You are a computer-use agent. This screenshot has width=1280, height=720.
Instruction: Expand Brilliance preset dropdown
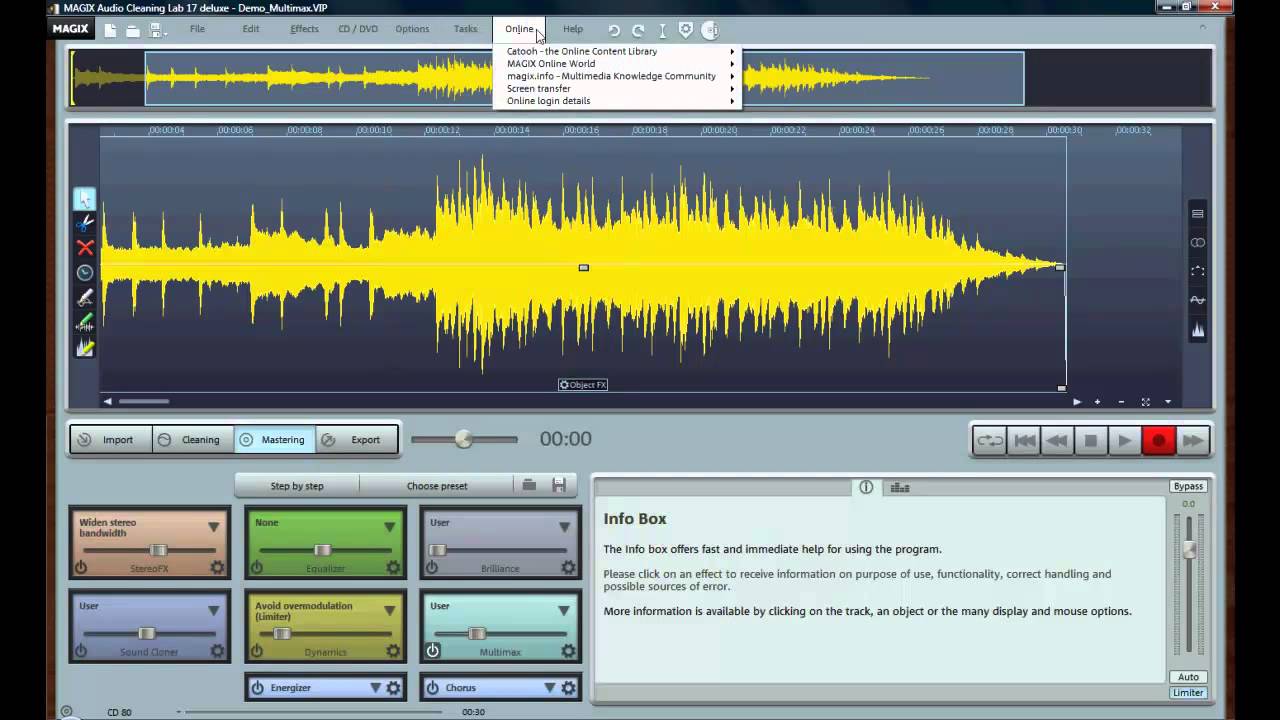click(x=564, y=527)
